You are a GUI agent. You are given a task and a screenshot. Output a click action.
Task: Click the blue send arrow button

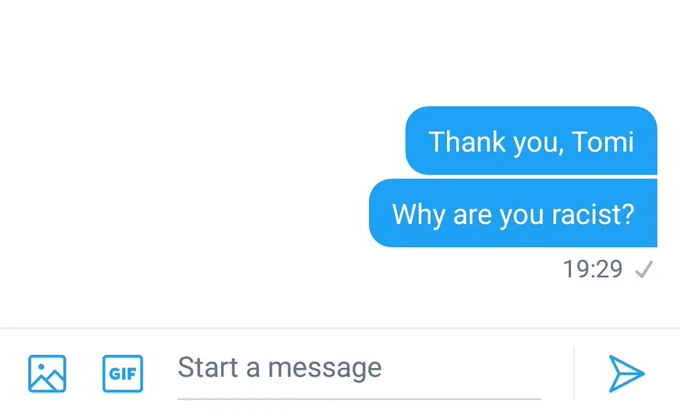coord(626,373)
